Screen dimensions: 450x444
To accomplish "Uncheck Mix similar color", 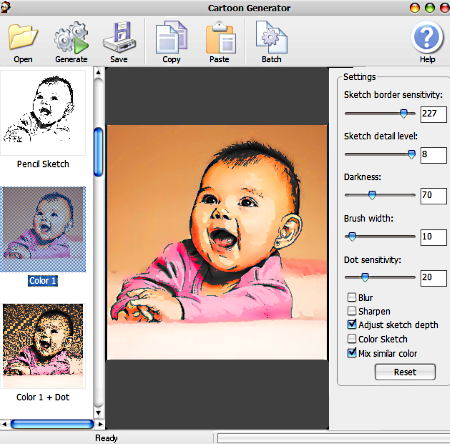I will coord(351,353).
